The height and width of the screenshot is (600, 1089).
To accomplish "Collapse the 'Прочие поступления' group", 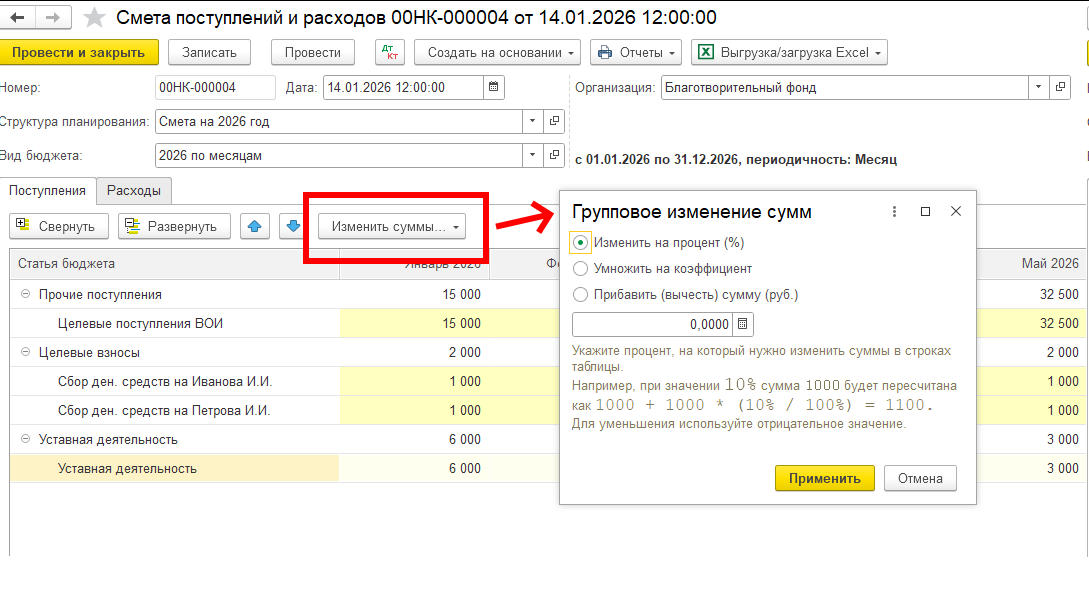I will point(25,295).
